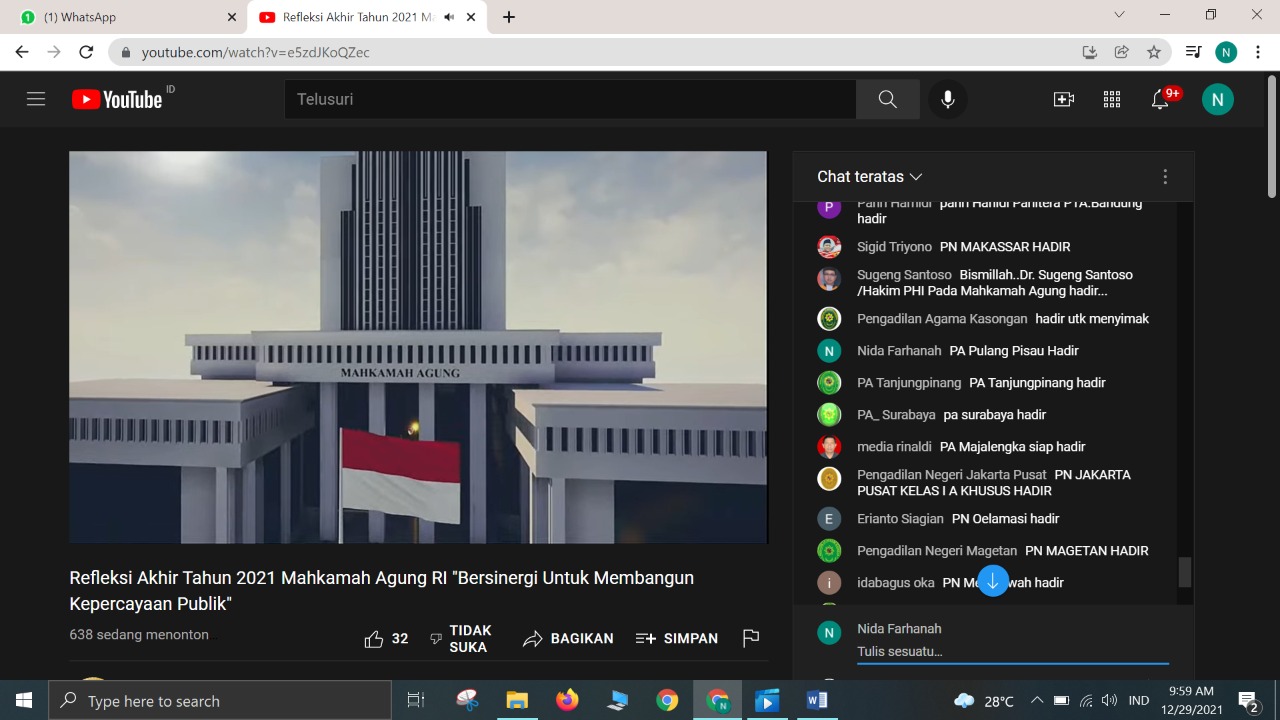Like the video with thumbs up

pyautogui.click(x=374, y=639)
